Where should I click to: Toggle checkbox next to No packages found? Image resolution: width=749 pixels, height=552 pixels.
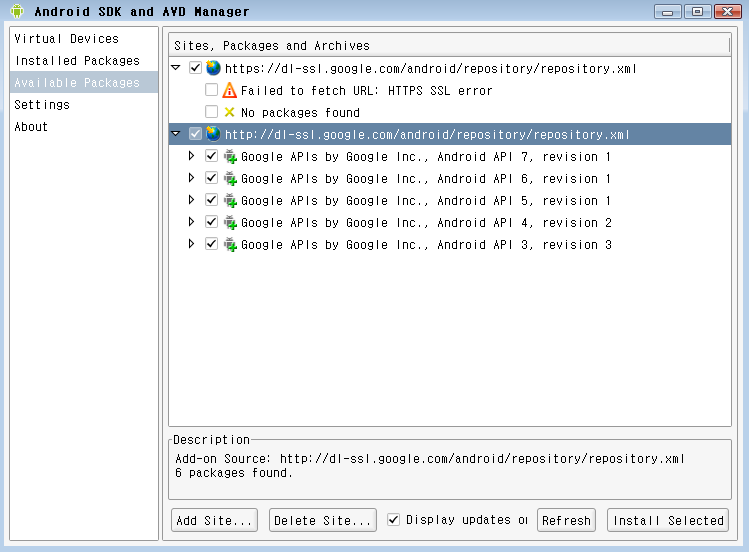pyautogui.click(x=211, y=112)
